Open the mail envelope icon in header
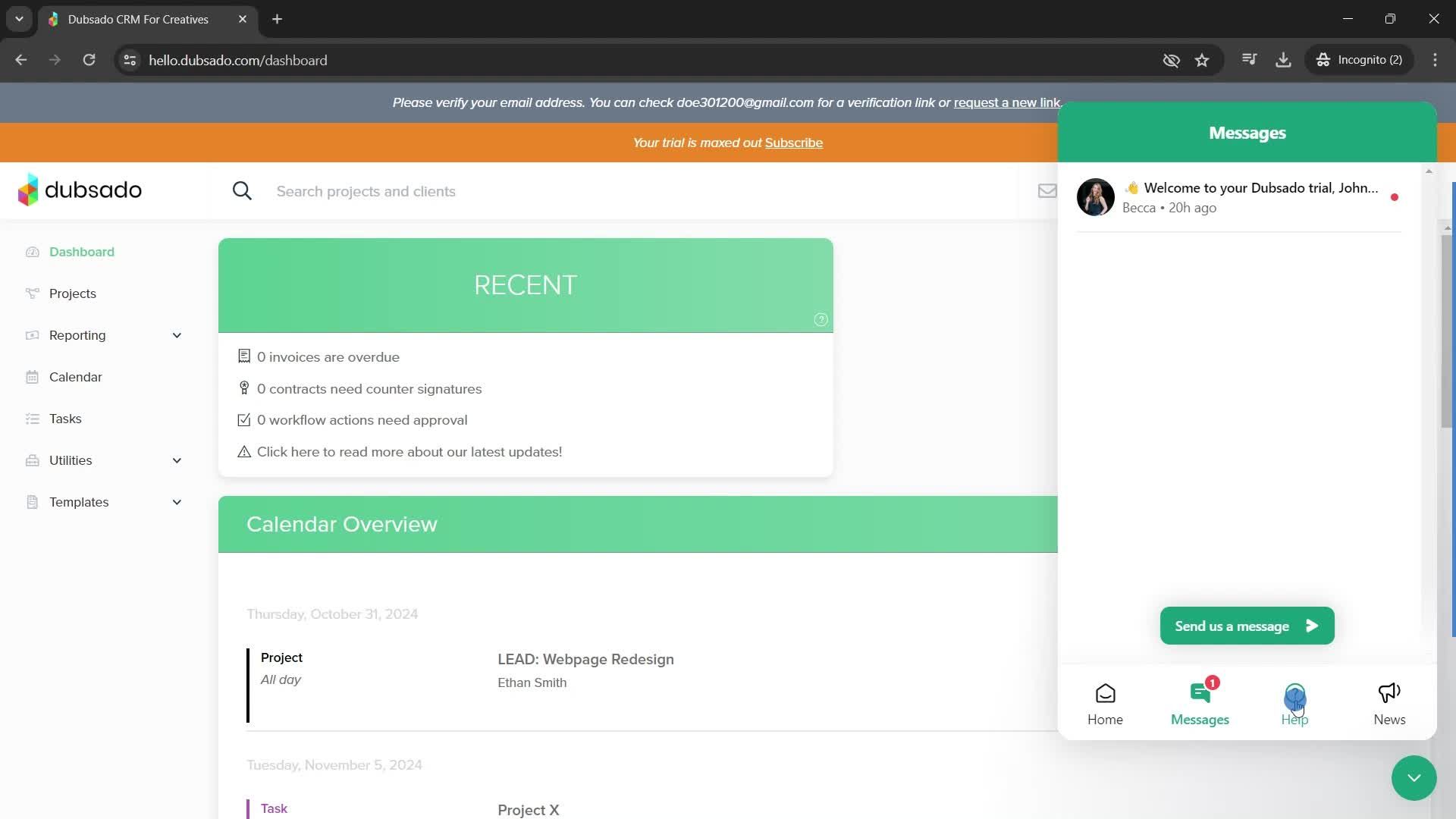 pos(1047,191)
